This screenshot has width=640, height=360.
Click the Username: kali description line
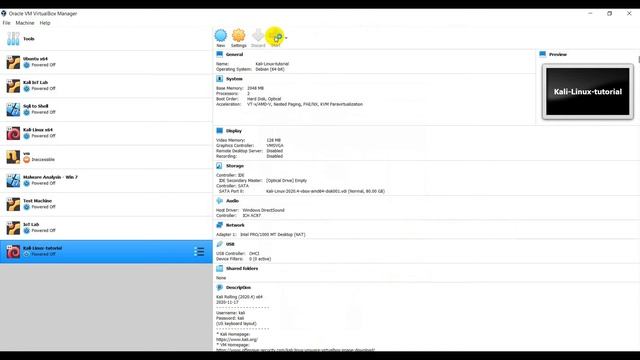click(231, 313)
